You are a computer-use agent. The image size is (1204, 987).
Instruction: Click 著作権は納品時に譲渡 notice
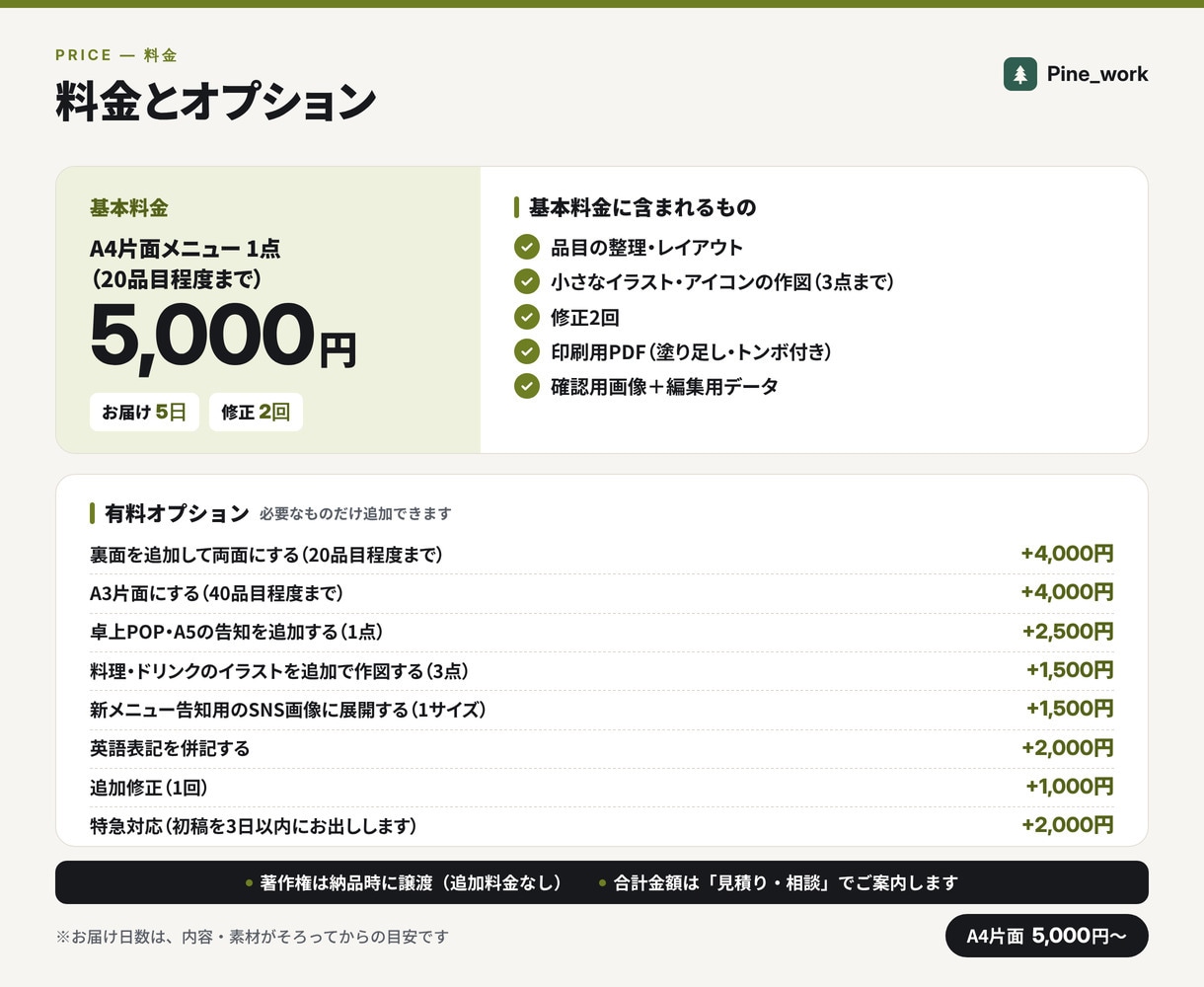coord(411,883)
